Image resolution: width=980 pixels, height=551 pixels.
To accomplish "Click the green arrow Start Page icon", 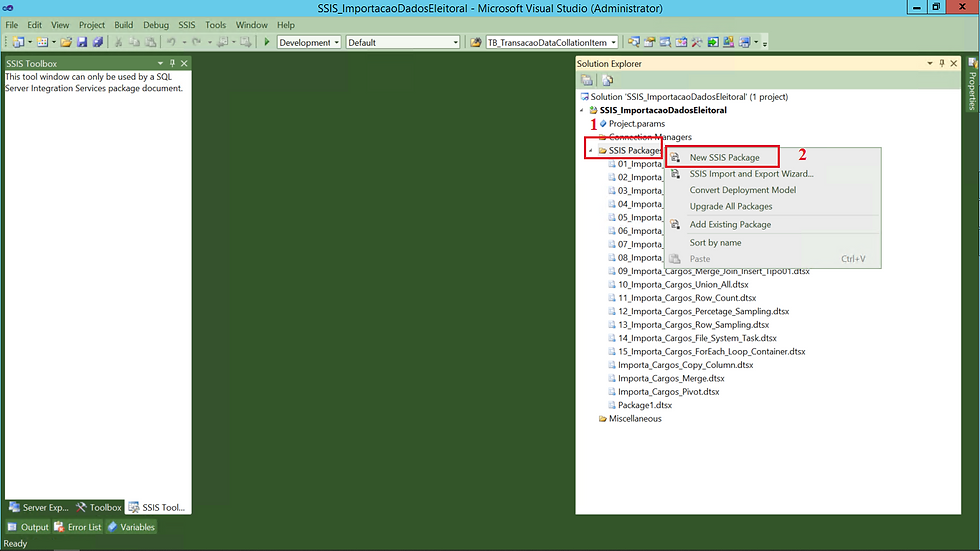I will click(712, 42).
